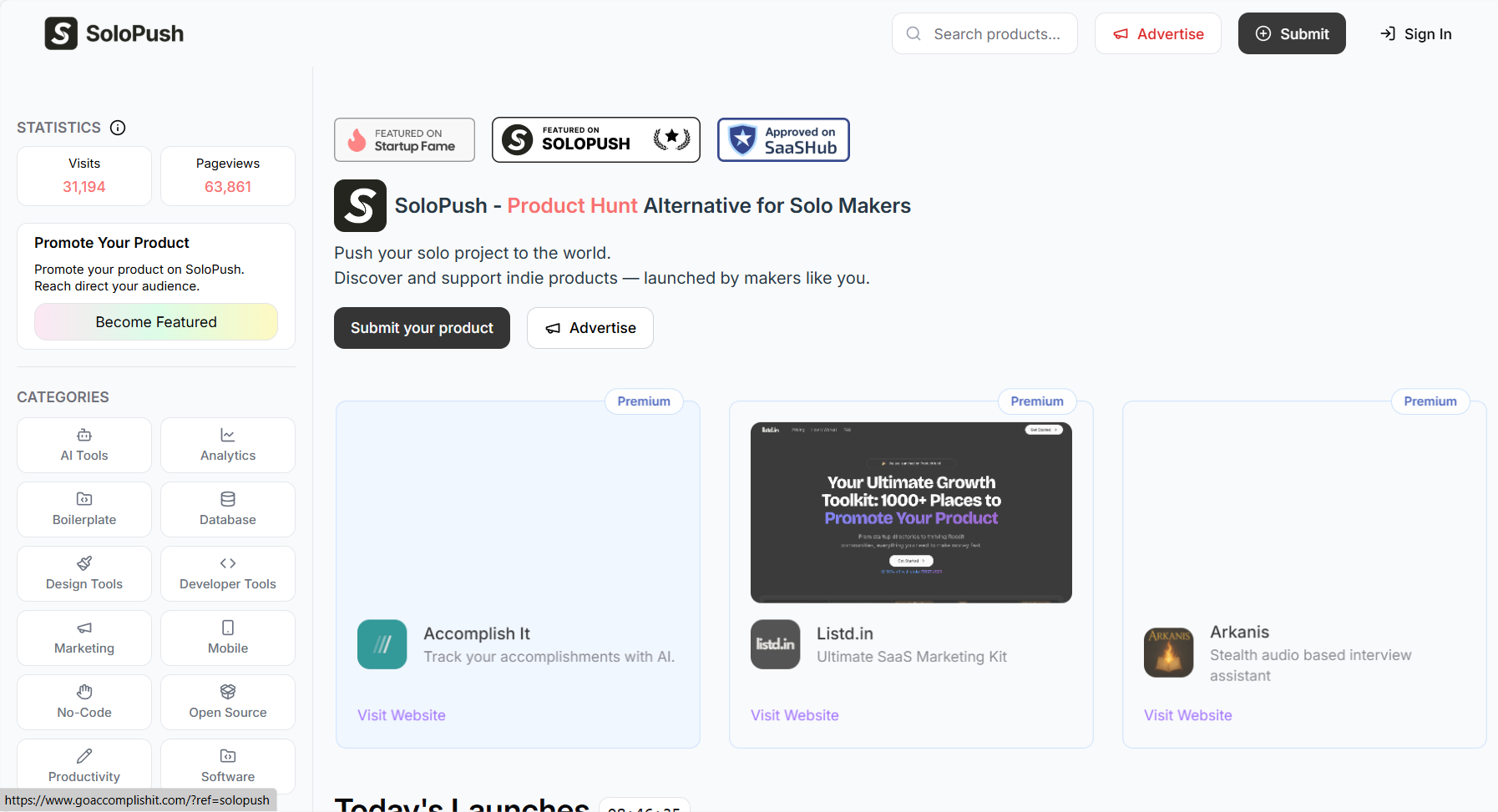1498x812 pixels.
Task: Open the Marketing category
Action: click(84, 638)
